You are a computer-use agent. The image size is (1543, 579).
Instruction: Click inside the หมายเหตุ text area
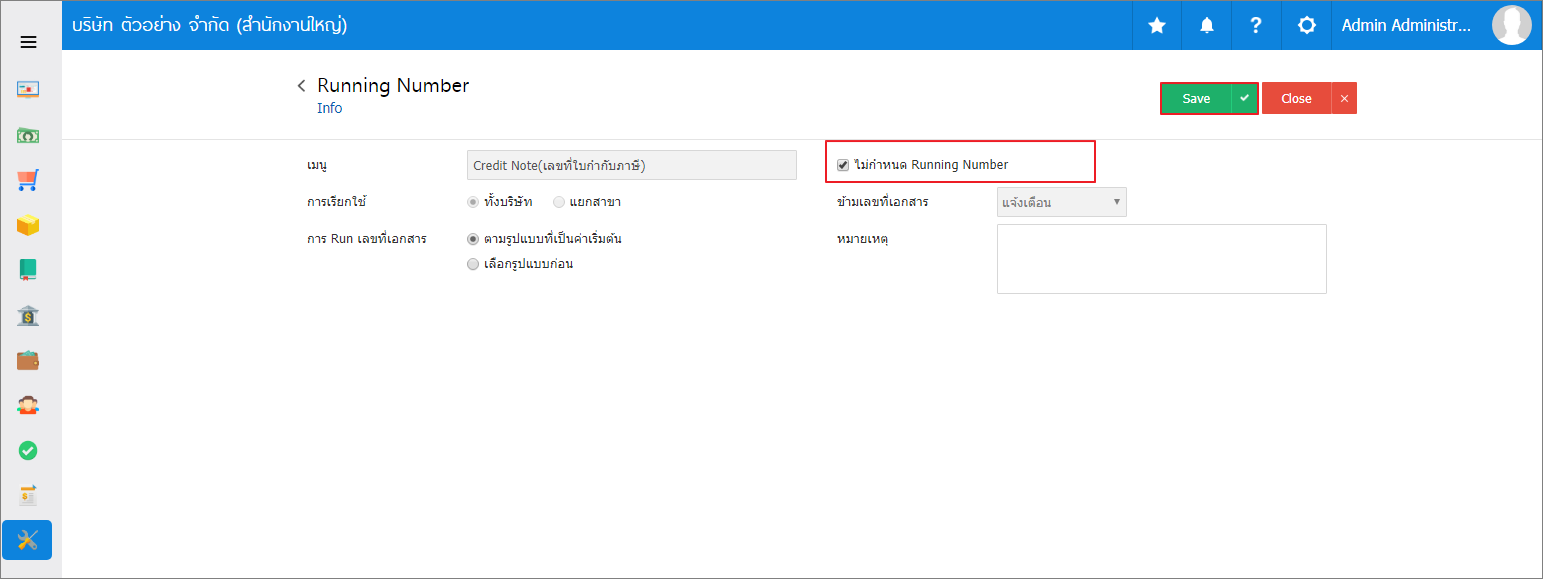click(1162, 259)
